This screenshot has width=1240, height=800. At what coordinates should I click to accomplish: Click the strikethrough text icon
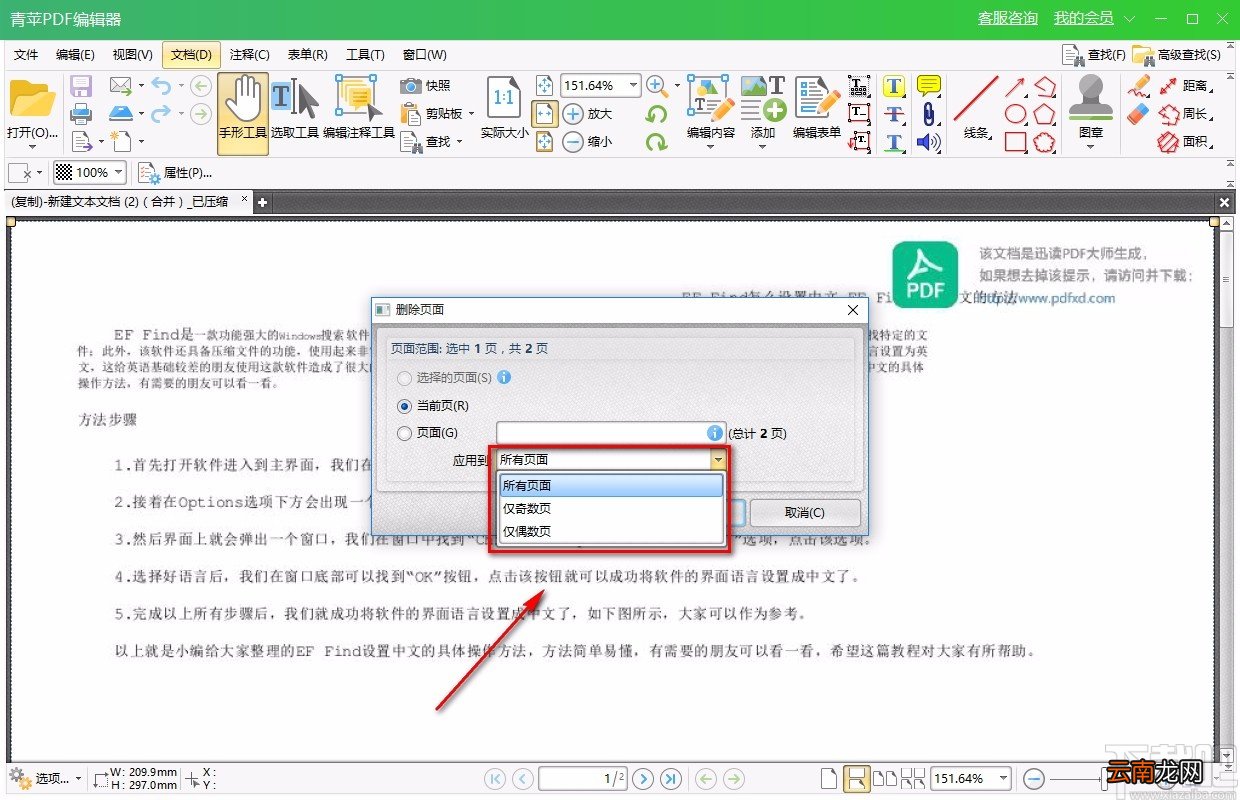(x=894, y=114)
